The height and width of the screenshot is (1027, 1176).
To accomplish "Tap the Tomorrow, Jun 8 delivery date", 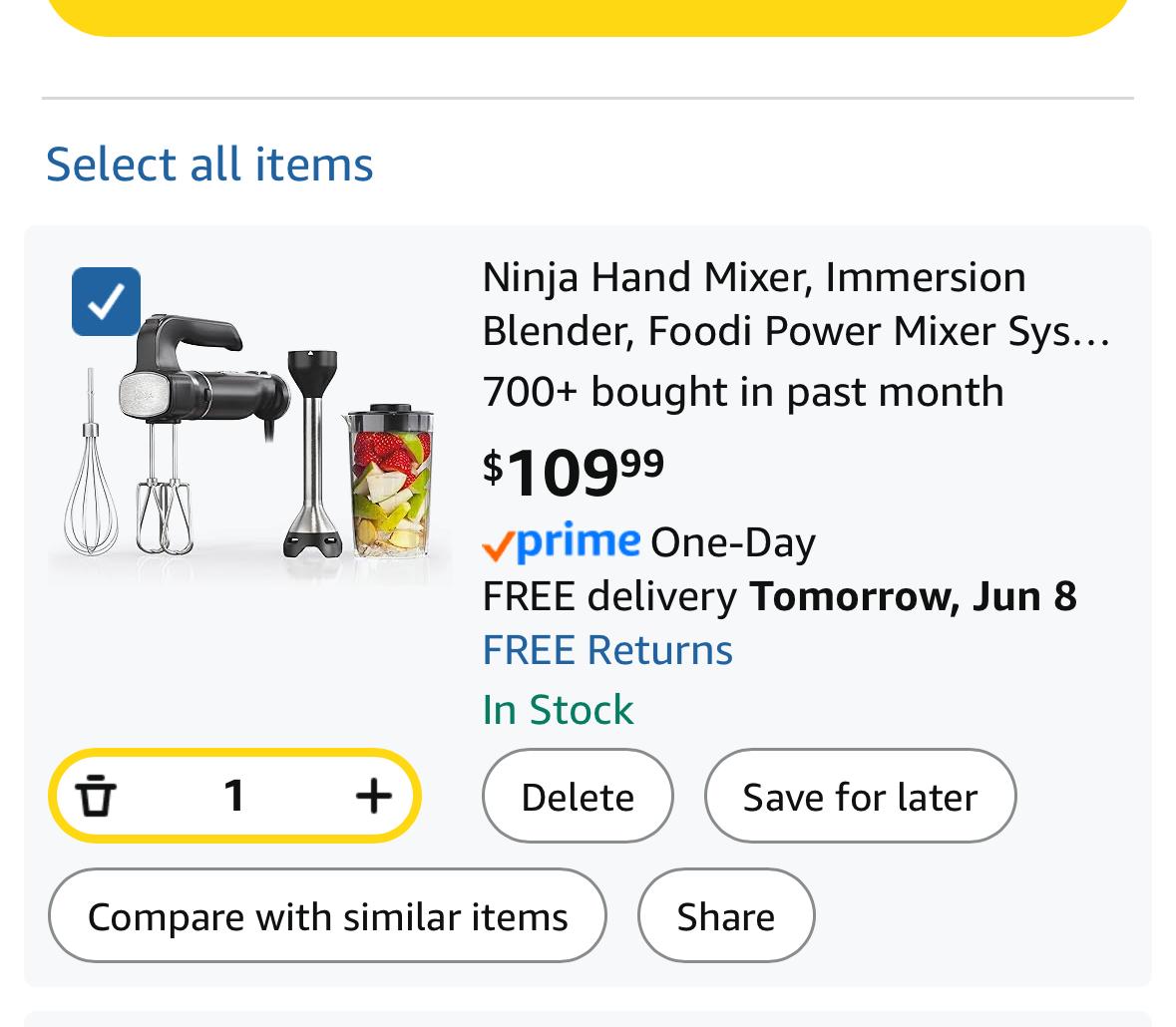I will tap(913, 596).
